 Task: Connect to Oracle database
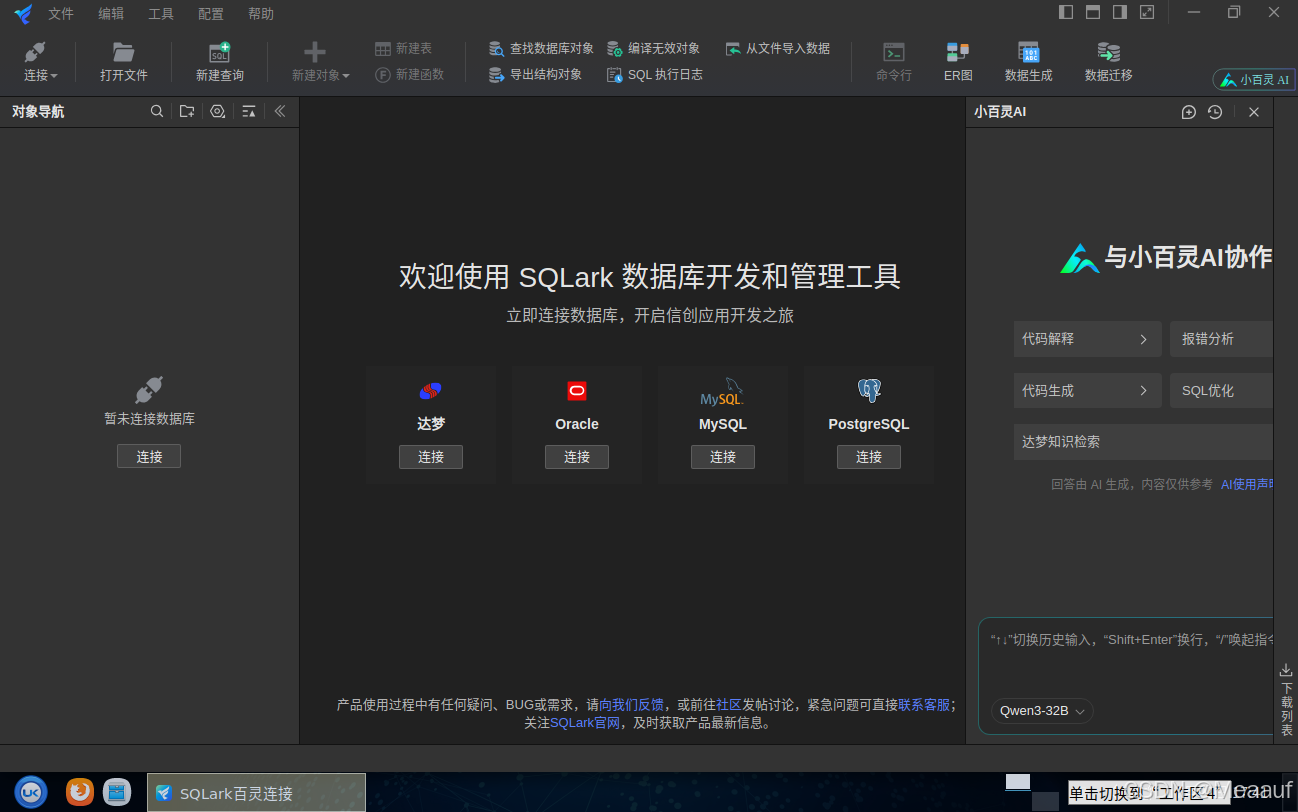click(x=577, y=457)
